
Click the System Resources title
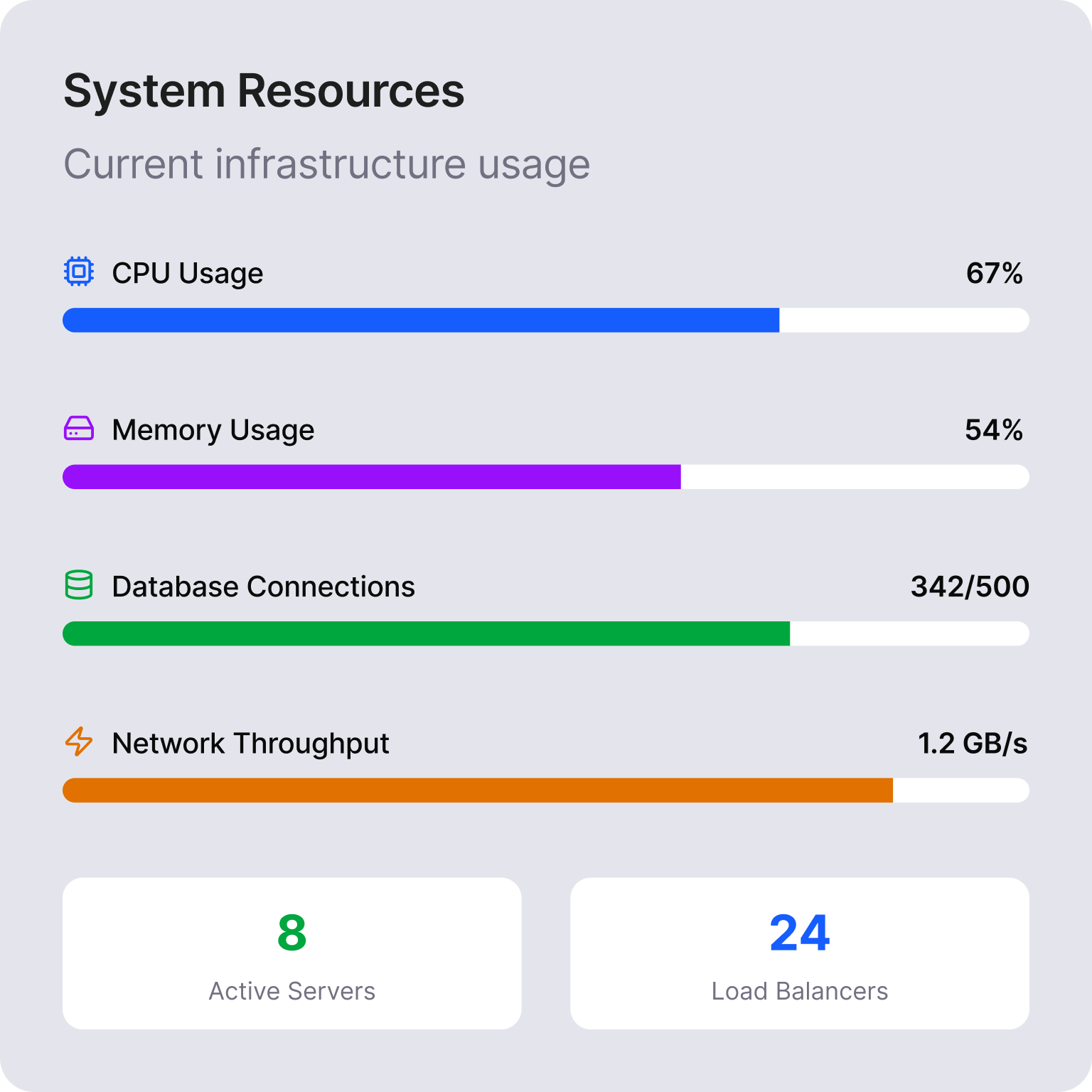tap(264, 90)
